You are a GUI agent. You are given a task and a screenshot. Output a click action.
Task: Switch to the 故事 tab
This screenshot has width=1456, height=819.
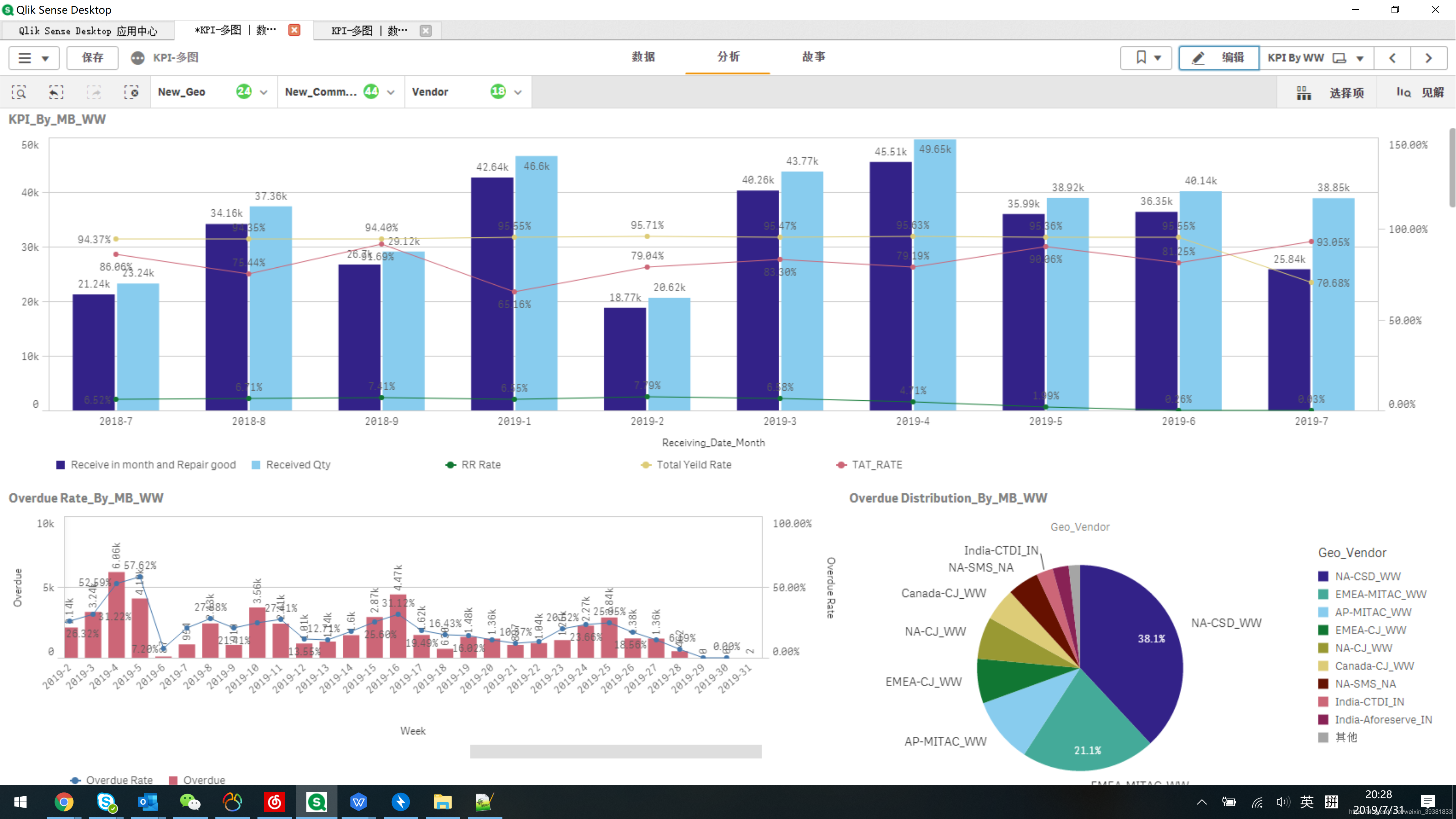[x=813, y=56]
